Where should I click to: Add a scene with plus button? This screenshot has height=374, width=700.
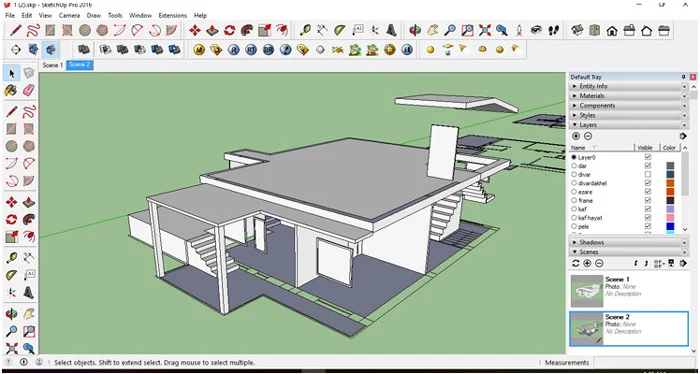click(x=588, y=263)
